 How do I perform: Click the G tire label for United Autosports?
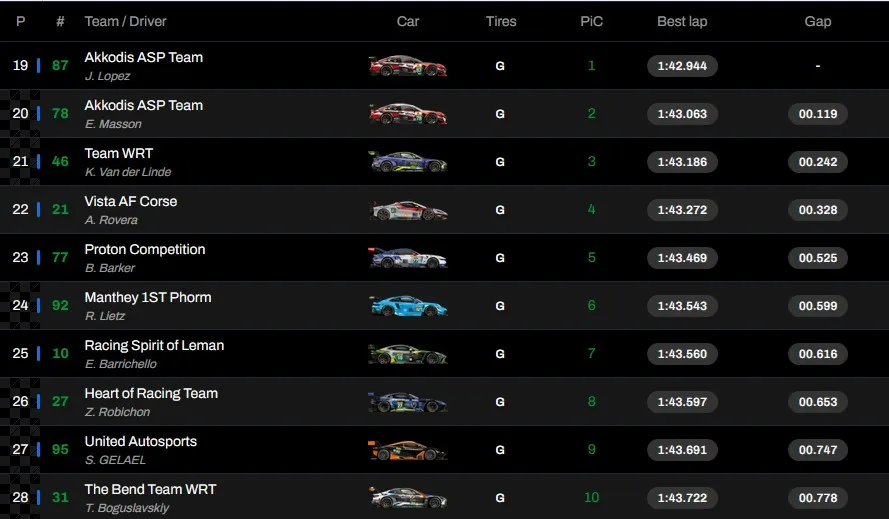500,450
